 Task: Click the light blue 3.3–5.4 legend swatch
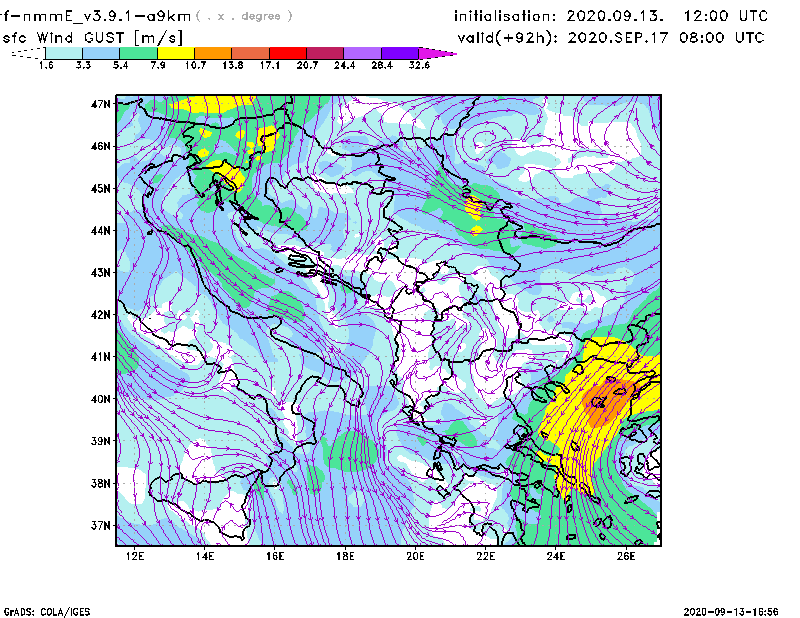[x=101, y=53]
